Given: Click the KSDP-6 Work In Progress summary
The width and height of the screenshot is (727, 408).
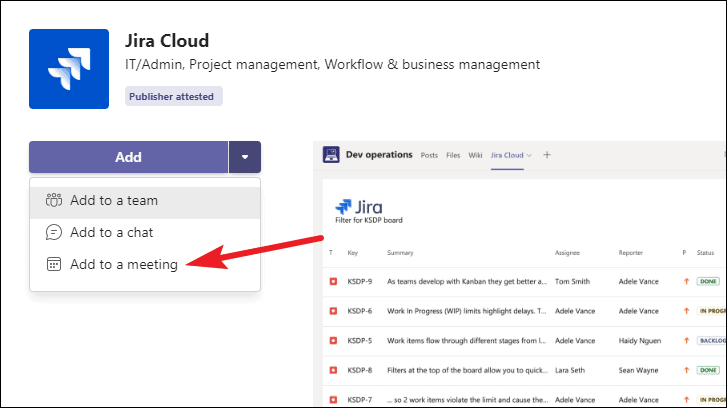Looking at the screenshot, I should 467,311.
